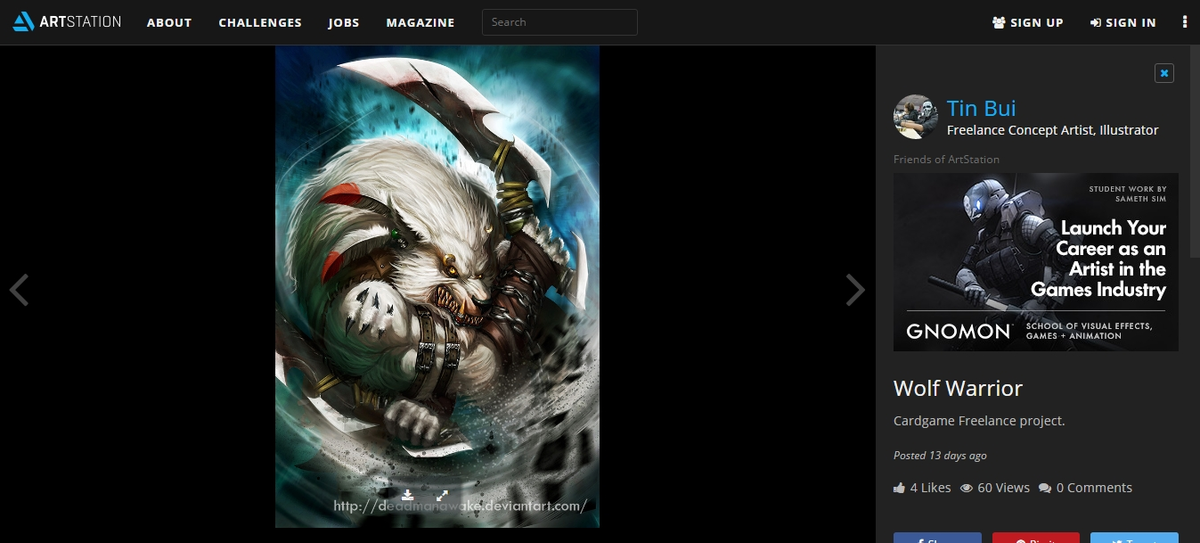Click the Cardgame Freelance project description
Screen dimensions: 1200x543
pyautogui.click(x=979, y=421)
